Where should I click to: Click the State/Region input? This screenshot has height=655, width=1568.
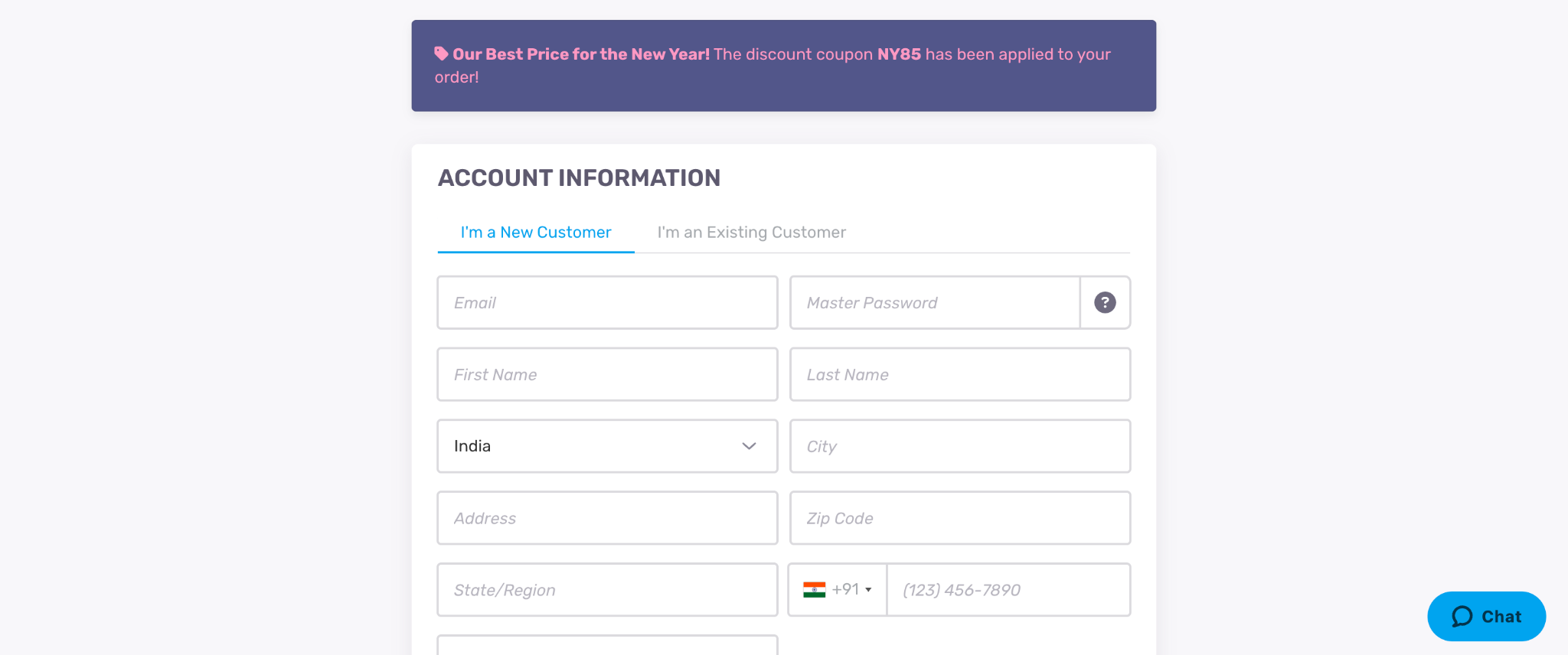tap(606, 589)
